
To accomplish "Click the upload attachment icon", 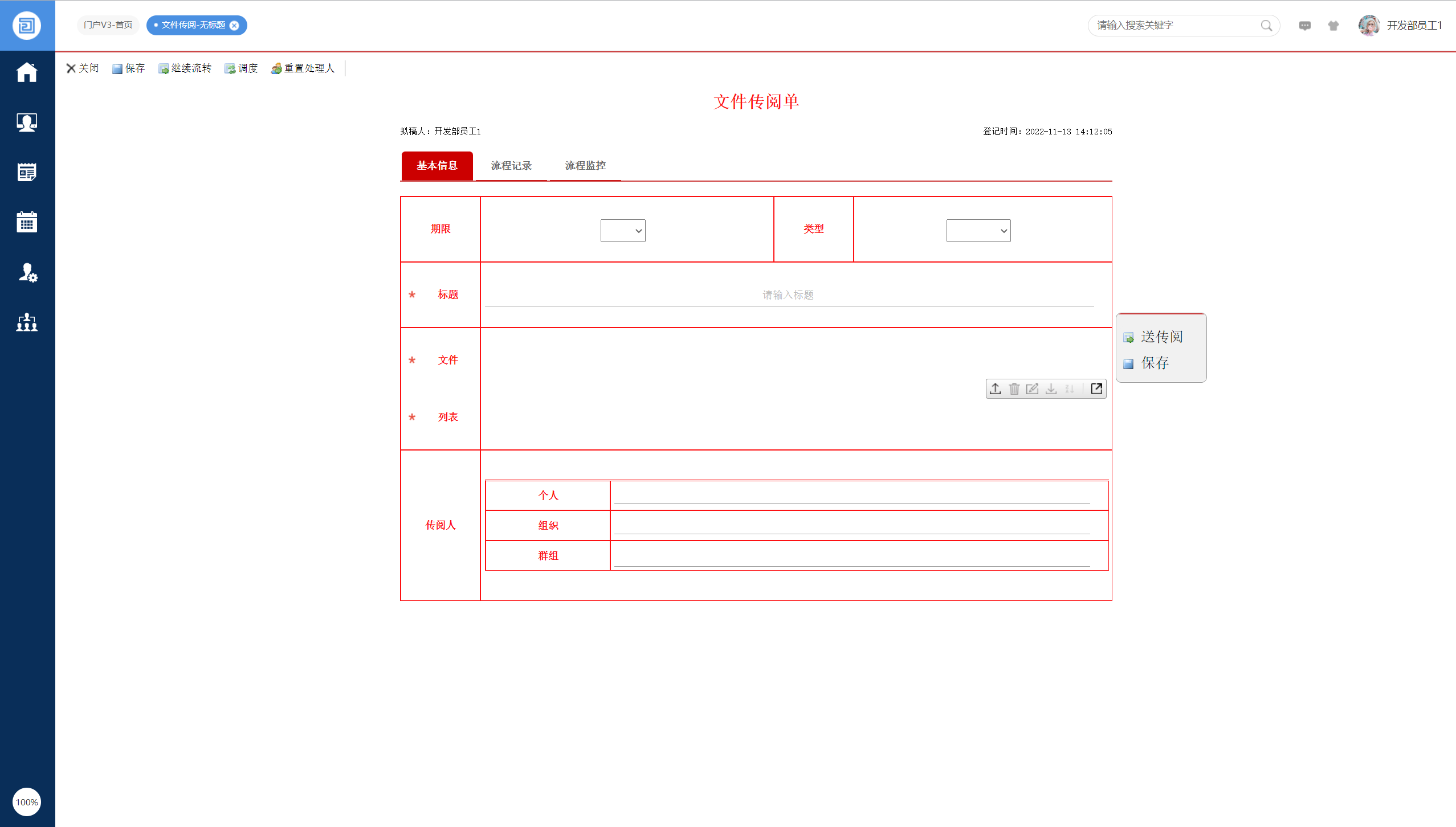I will click(995, 389).
